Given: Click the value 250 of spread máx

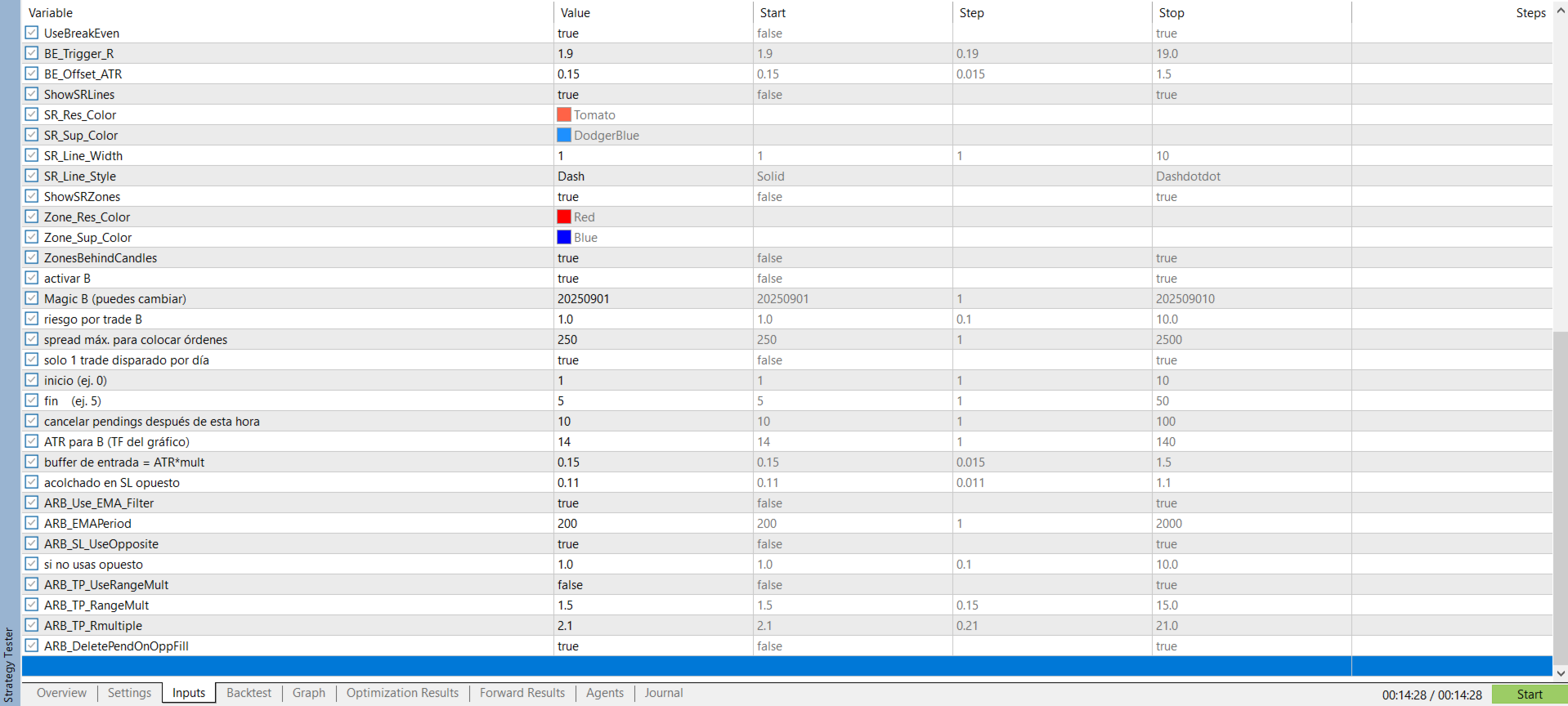Looking at the screenshot, I should coord(567,339).
